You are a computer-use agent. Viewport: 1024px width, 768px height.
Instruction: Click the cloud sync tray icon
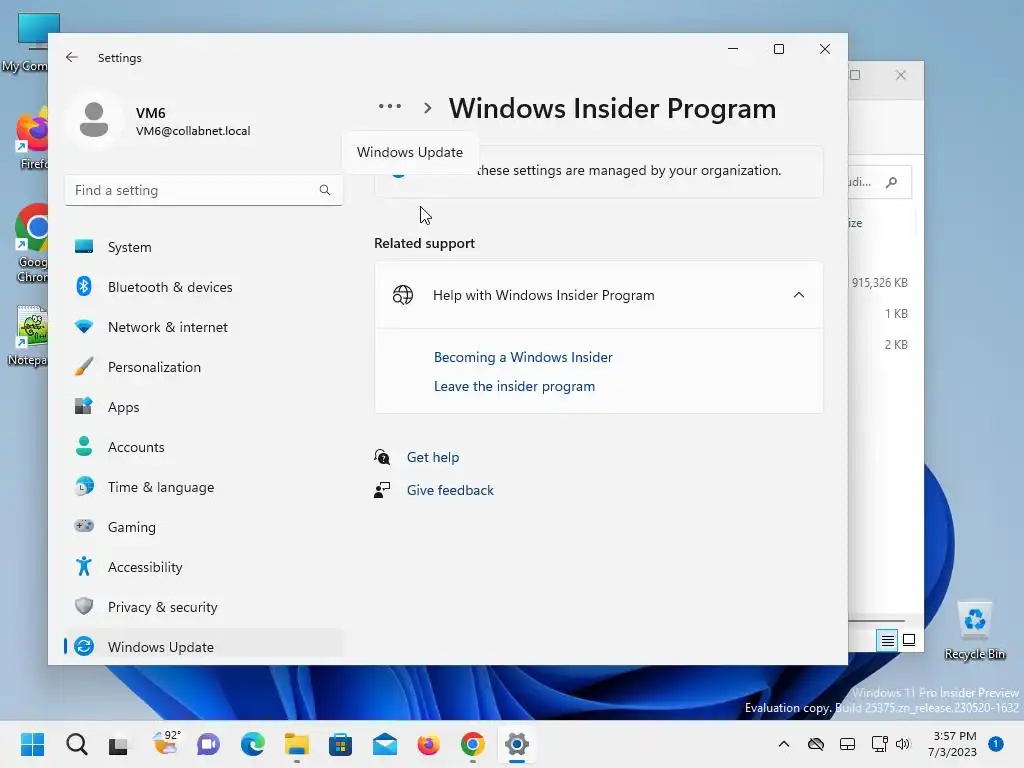(816, 744)
